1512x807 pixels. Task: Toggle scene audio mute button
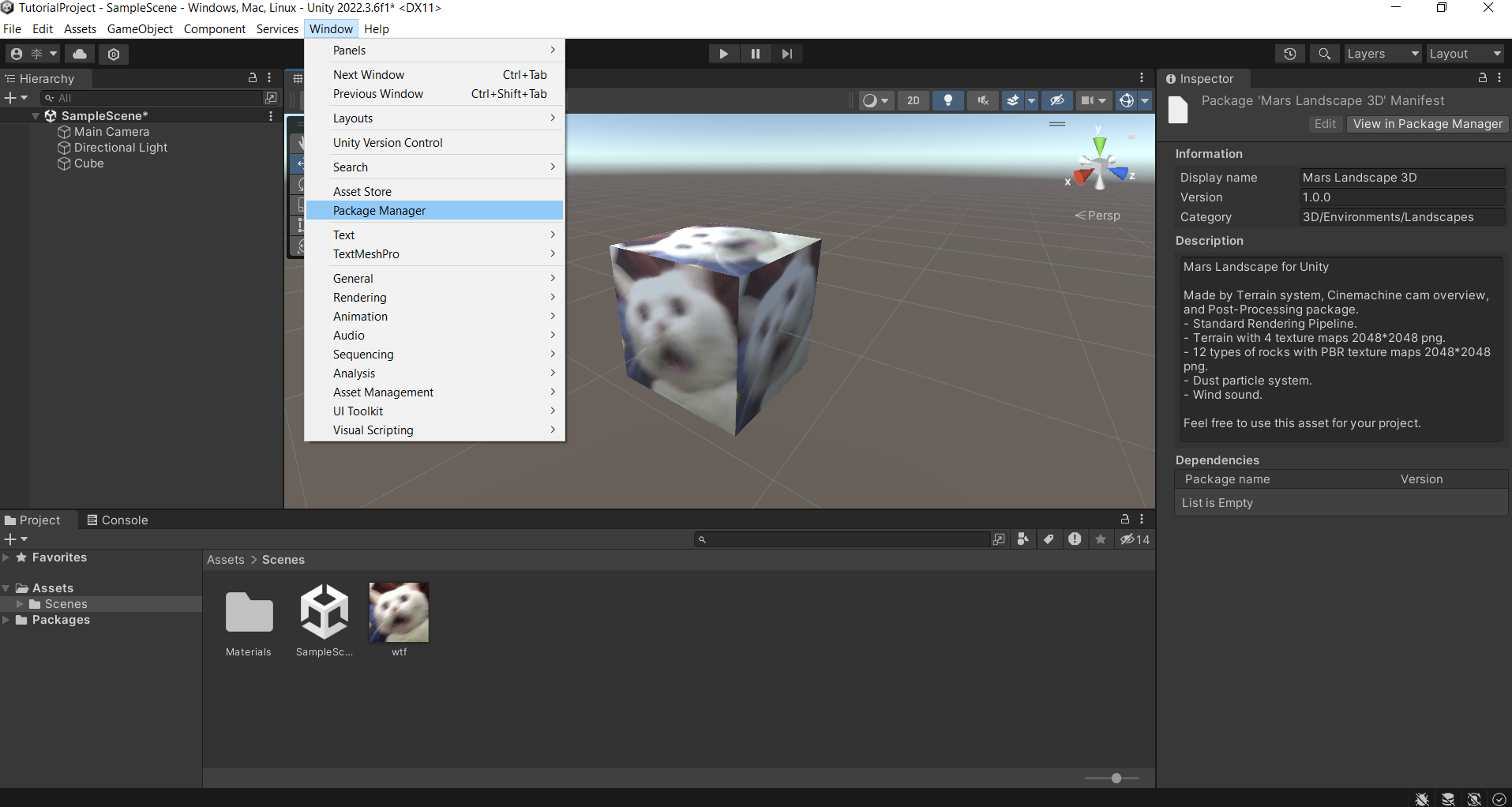tap(983, 100)
